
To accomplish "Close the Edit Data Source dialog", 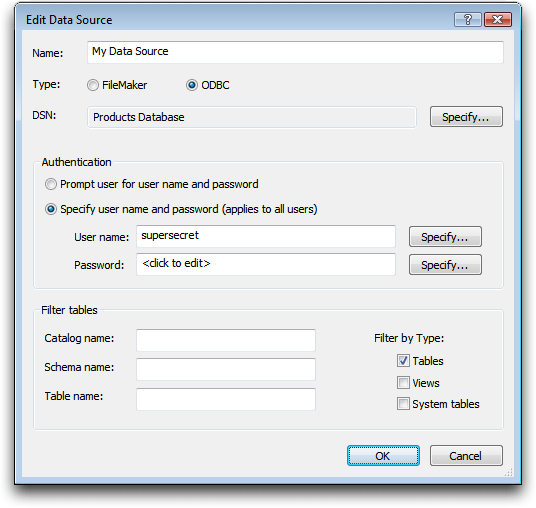I will [498, 19].
